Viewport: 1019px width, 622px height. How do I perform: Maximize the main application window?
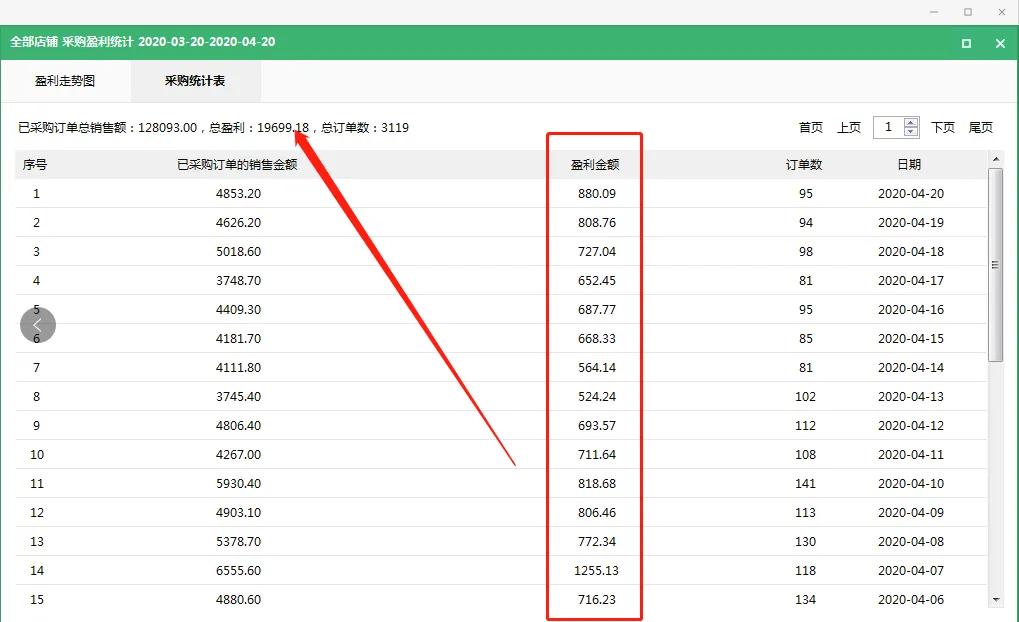(966, 12)
